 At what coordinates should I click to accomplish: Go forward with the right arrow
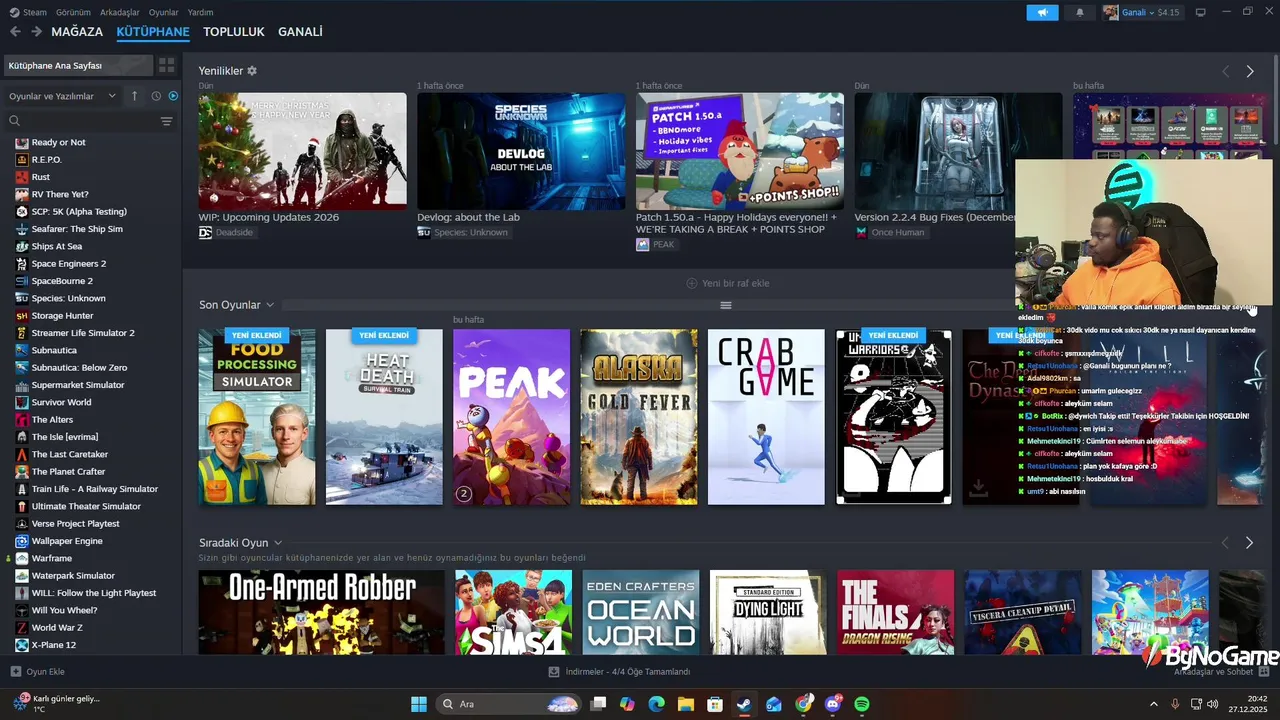coord(36,32)
